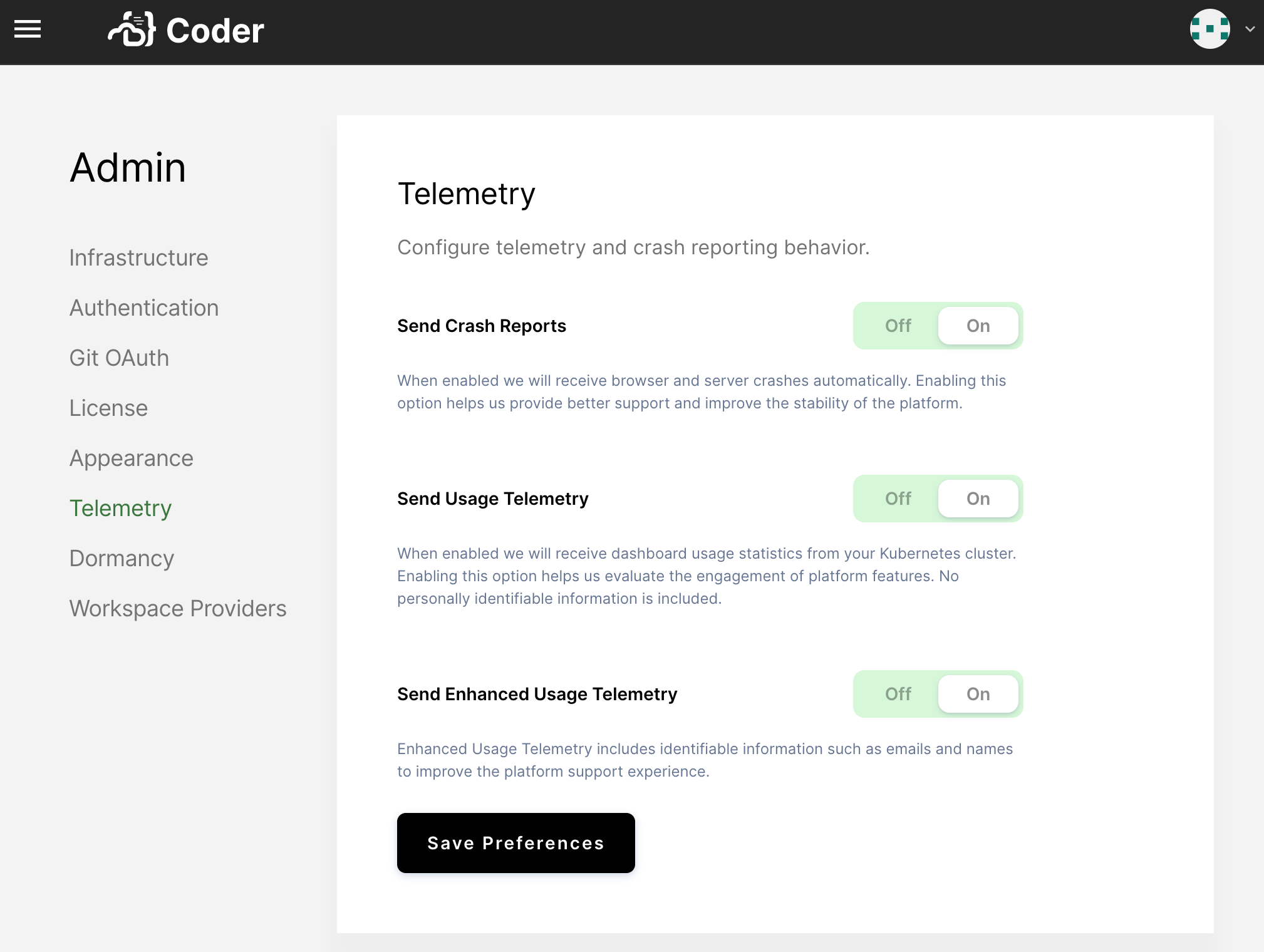Click the Save Preferences button

[x=515, y=843]
